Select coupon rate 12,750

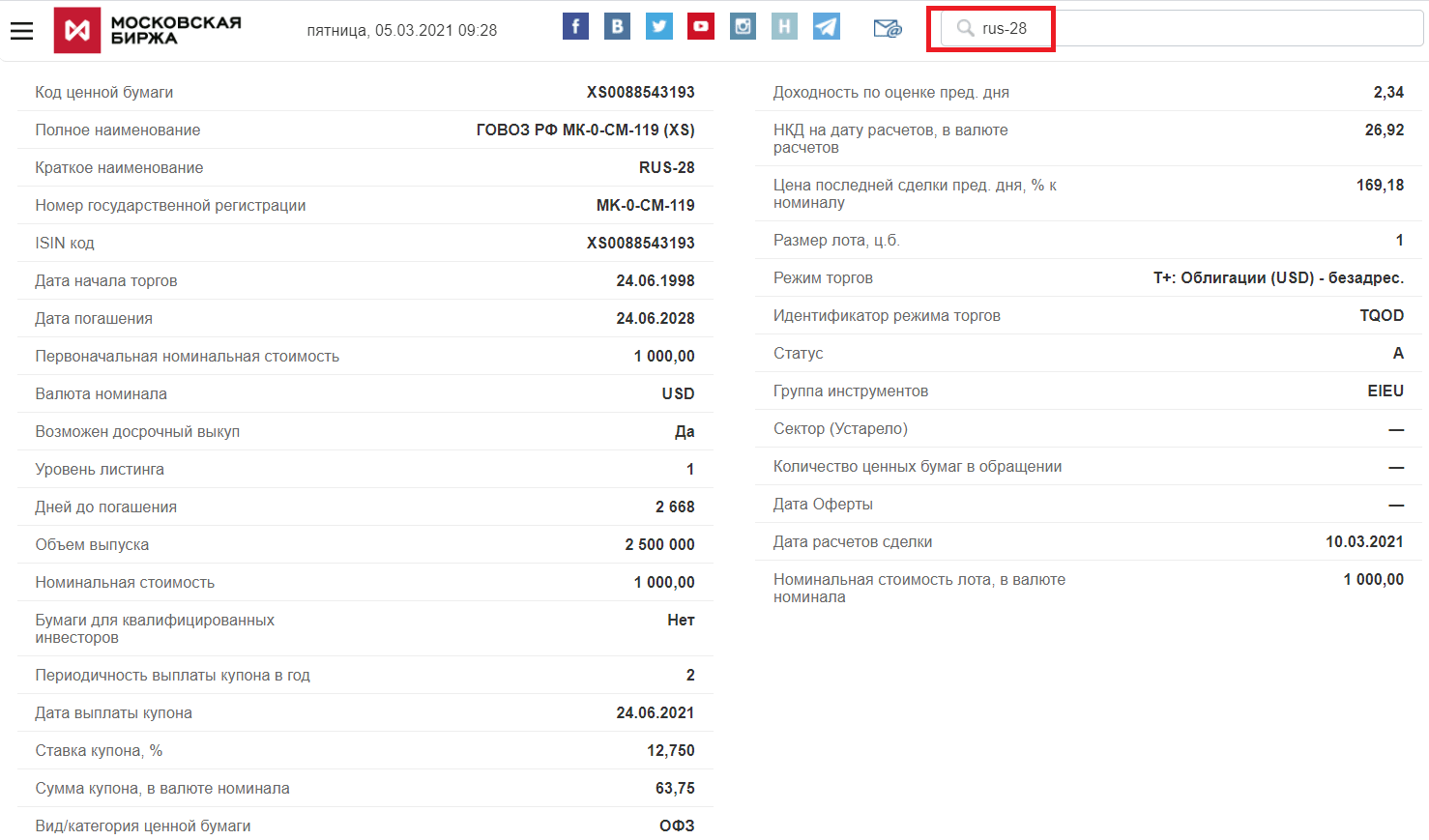pyautogui.click(x=671, y=750)
